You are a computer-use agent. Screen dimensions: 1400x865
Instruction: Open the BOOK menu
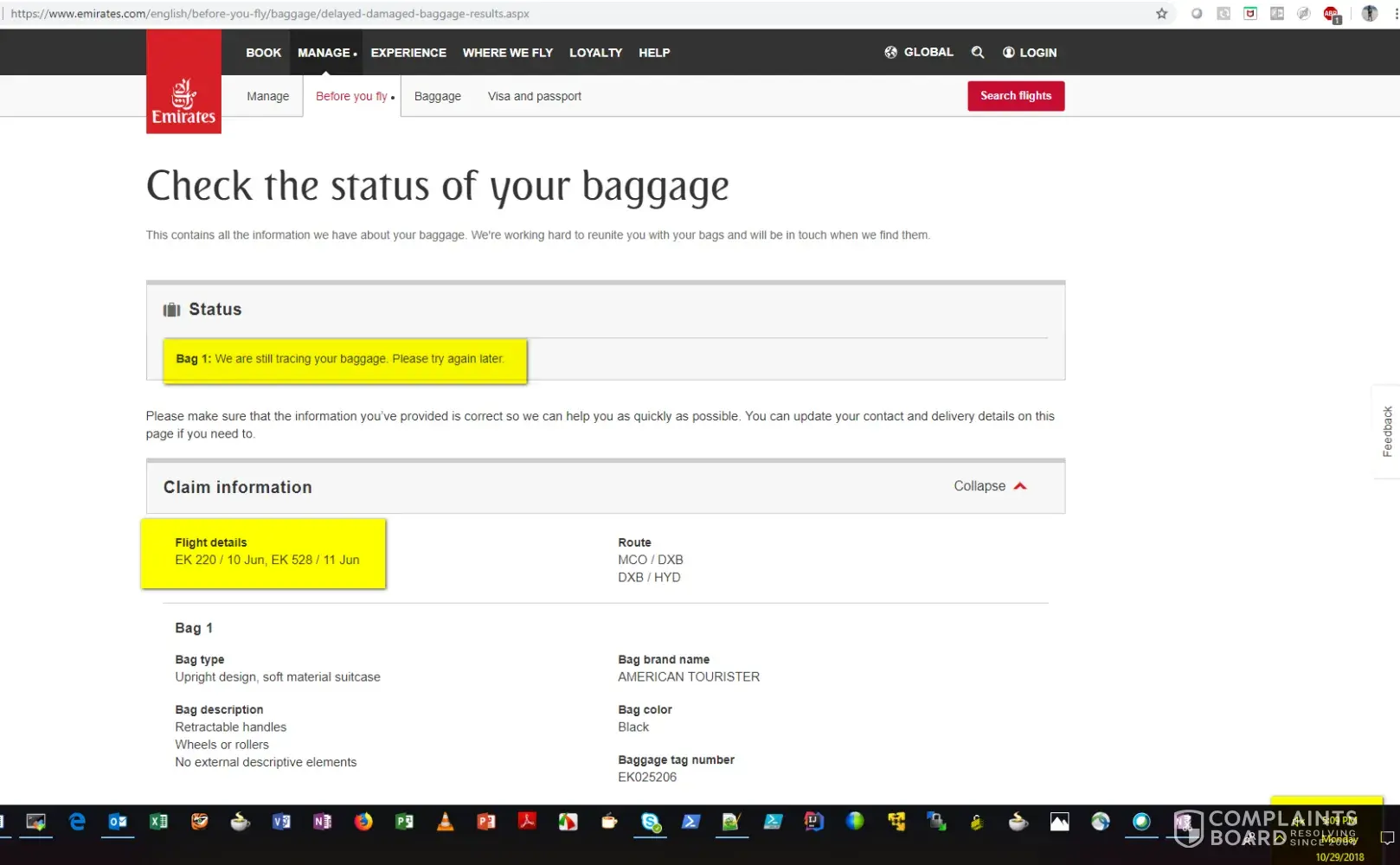coord(264,53)
